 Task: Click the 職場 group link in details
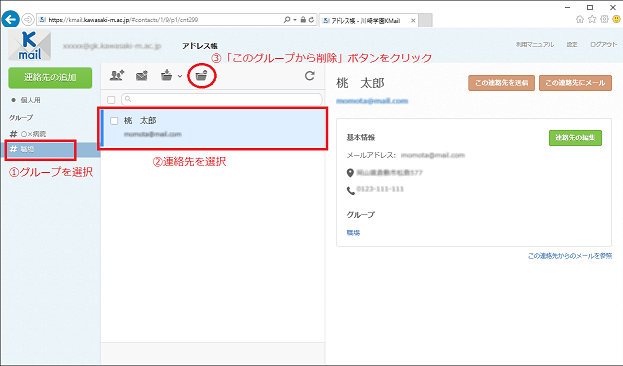pyautogui.click(x=353, y=233)
